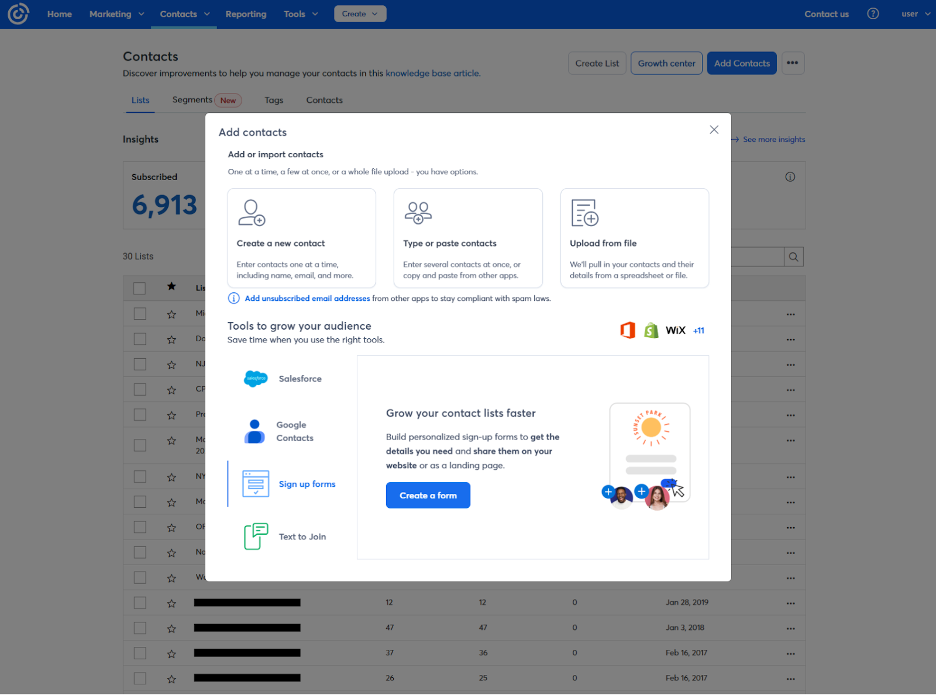Viewport: 936px width, 696px height.
Task: Select the Type or paste contacts icon
Action: 418,213
